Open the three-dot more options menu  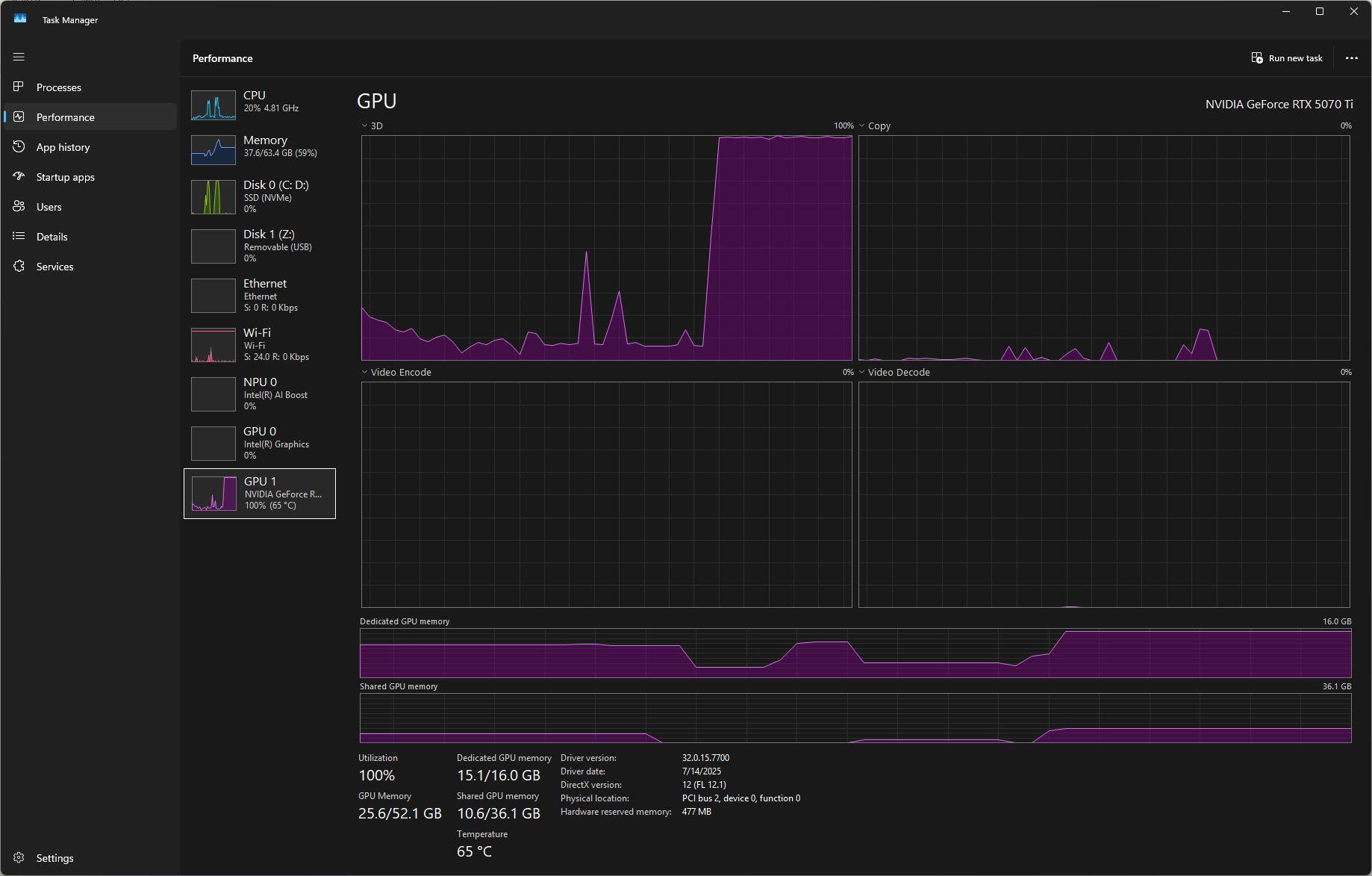click(1351, 58)
